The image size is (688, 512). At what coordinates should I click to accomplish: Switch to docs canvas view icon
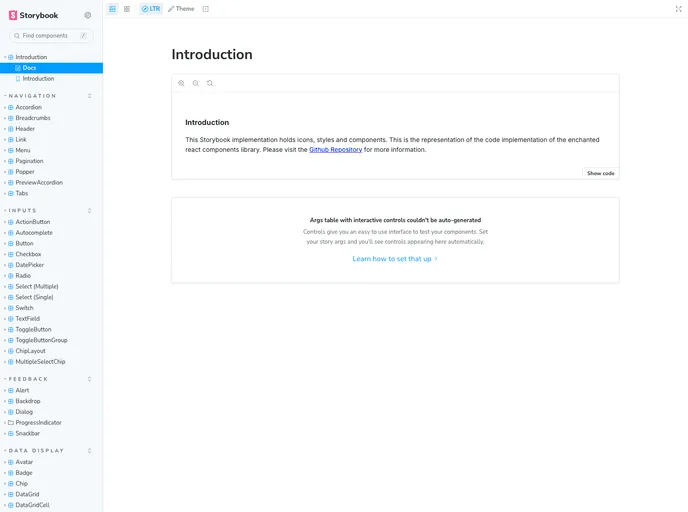(x=112, y=9)
